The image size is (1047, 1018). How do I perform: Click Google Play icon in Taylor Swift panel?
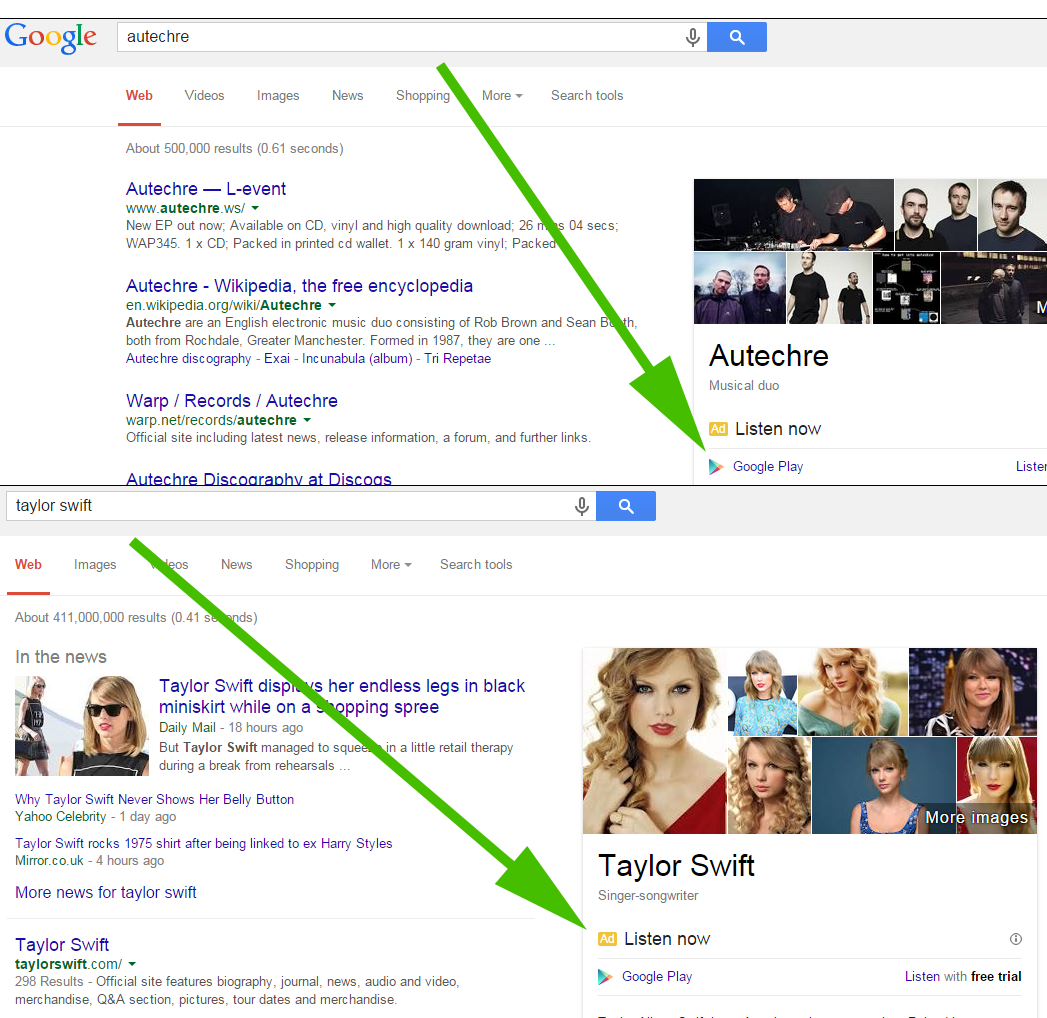point(605,977)
